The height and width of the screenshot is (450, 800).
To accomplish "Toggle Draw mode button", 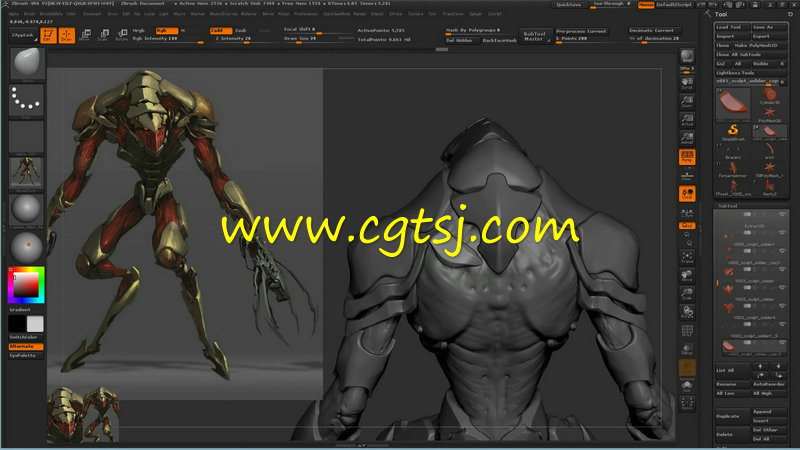I will [66, 35].
